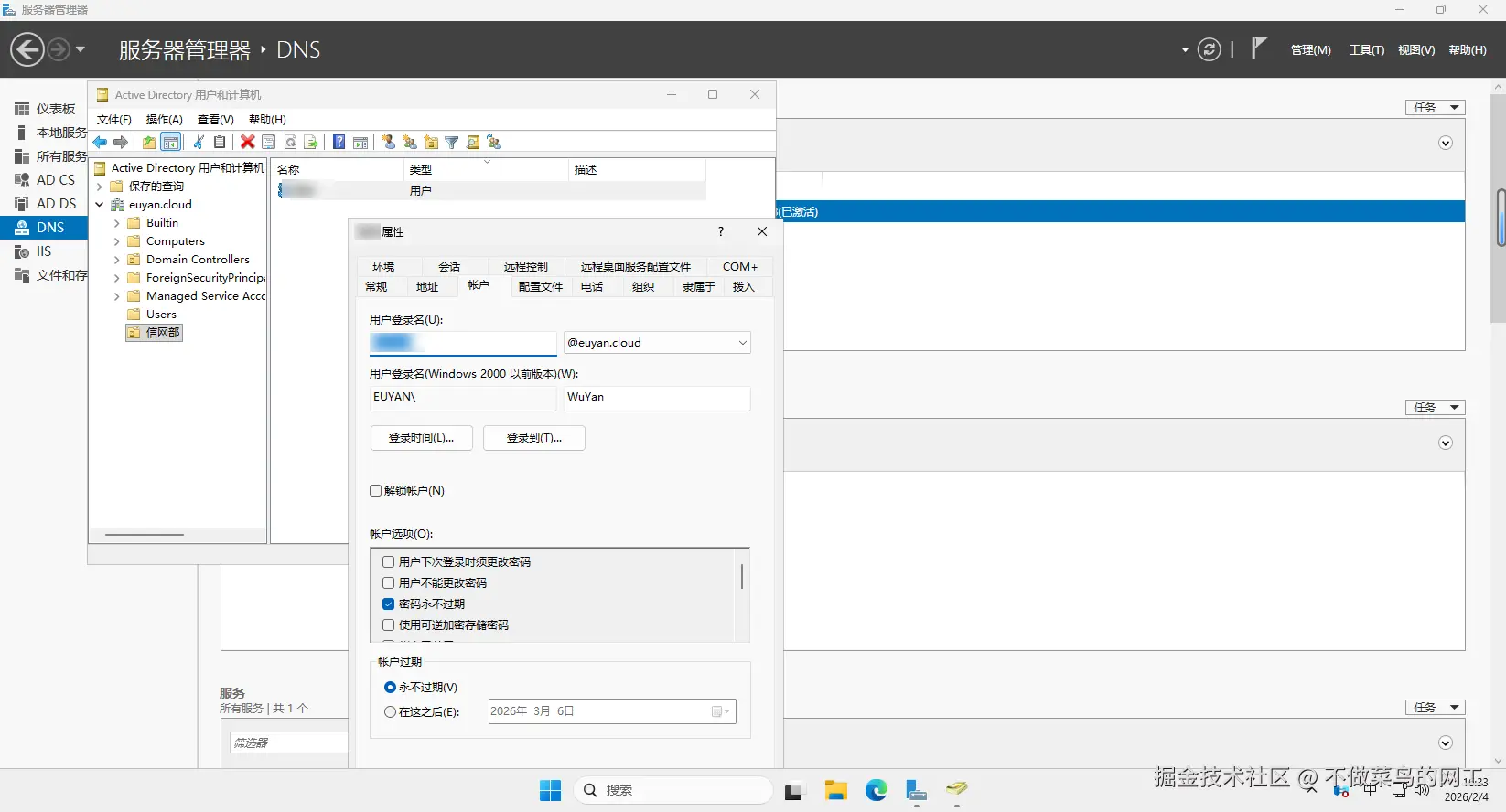Image resolution: width=1506 pixels, height=812 pixels.
Task: Check 用户不能更改密码 option
Action: (x=389, y=583)
